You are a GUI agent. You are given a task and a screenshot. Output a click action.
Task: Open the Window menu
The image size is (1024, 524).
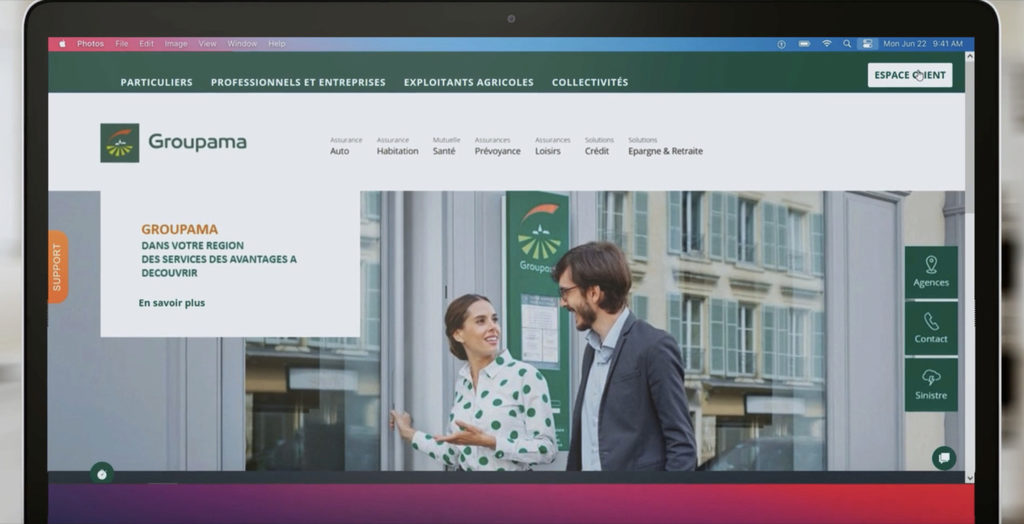coord(242,44)
